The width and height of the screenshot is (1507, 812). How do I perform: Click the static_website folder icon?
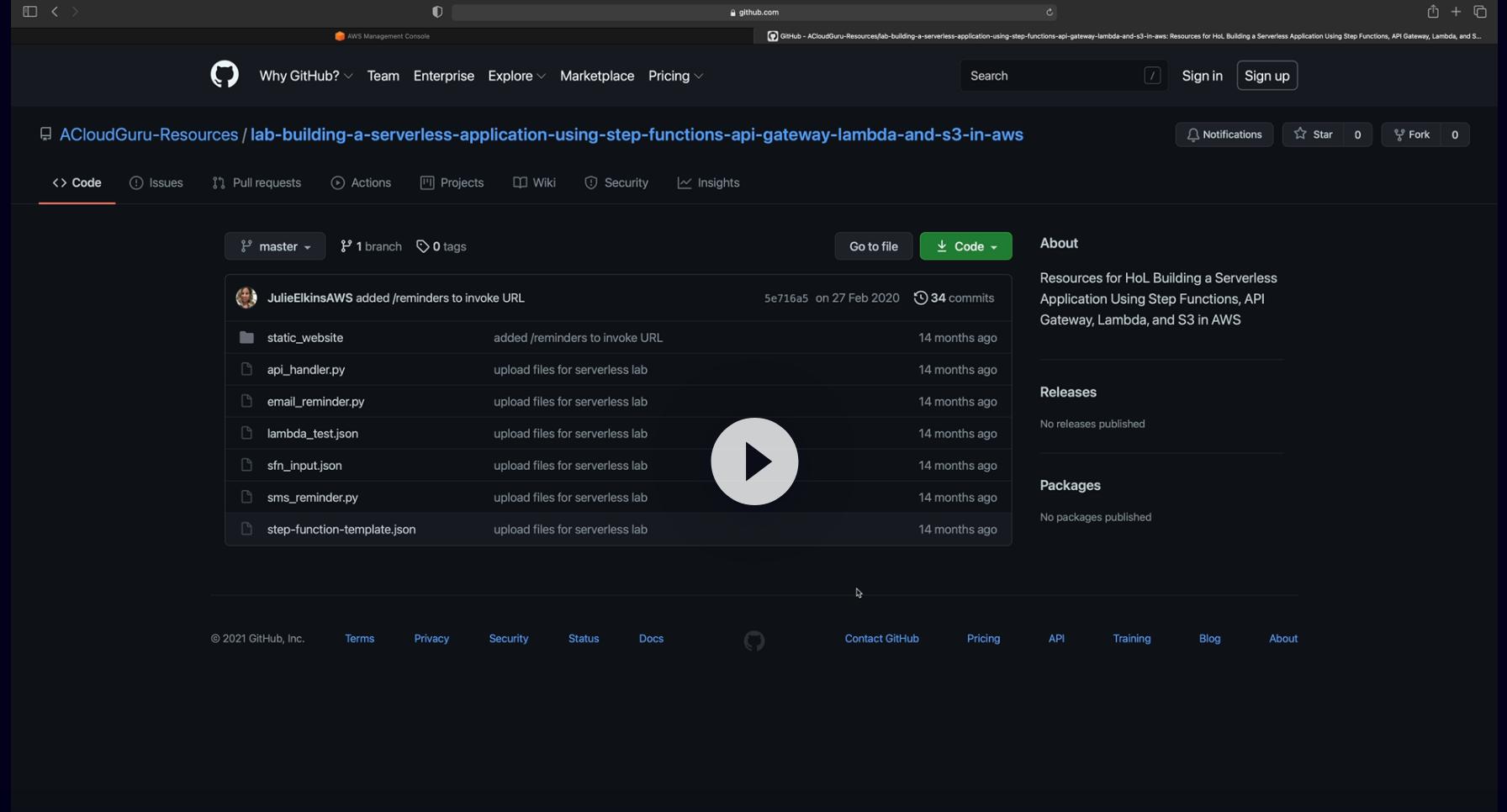246,338
